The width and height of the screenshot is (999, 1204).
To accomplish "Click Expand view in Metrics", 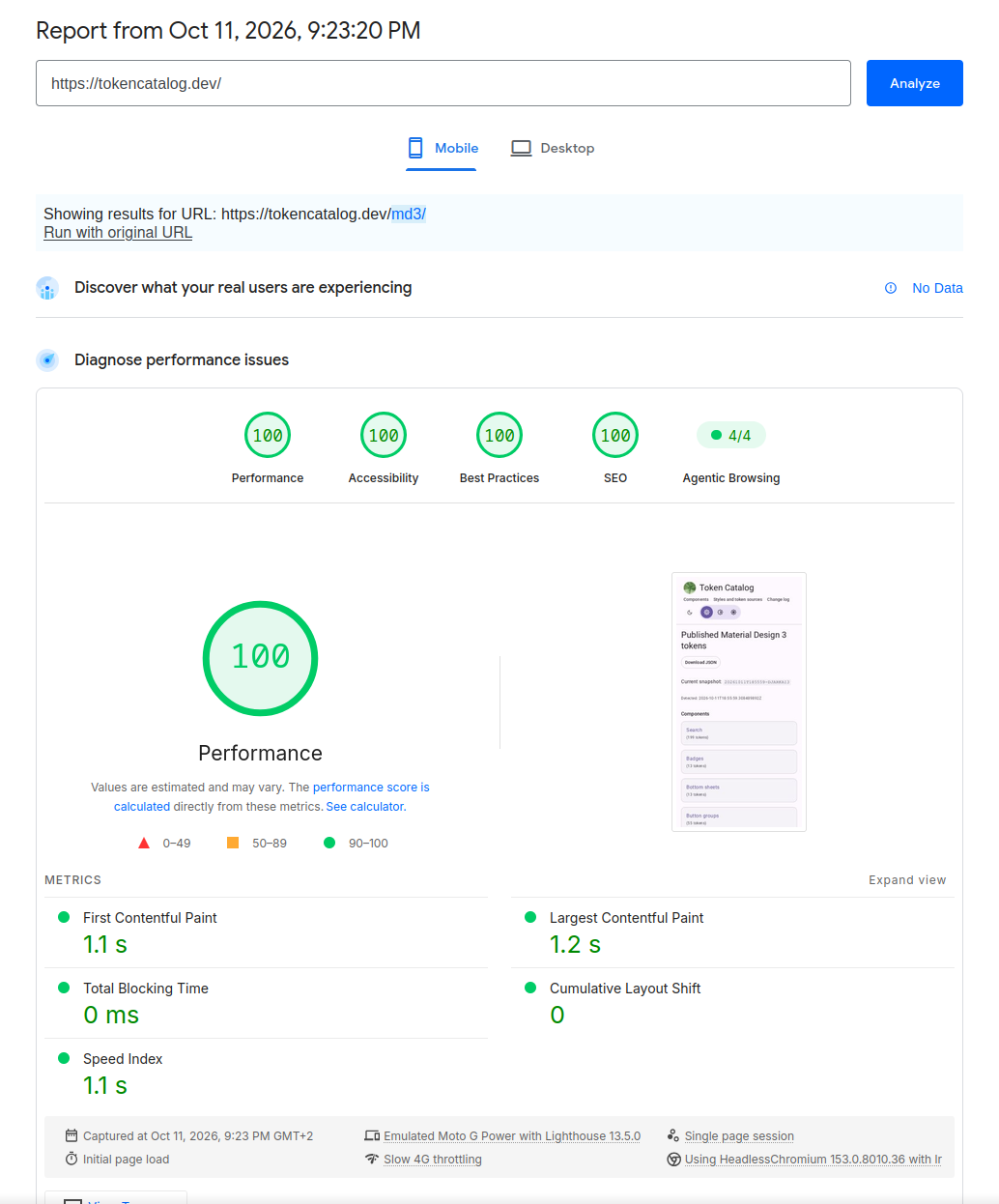I will click(907, 880).
